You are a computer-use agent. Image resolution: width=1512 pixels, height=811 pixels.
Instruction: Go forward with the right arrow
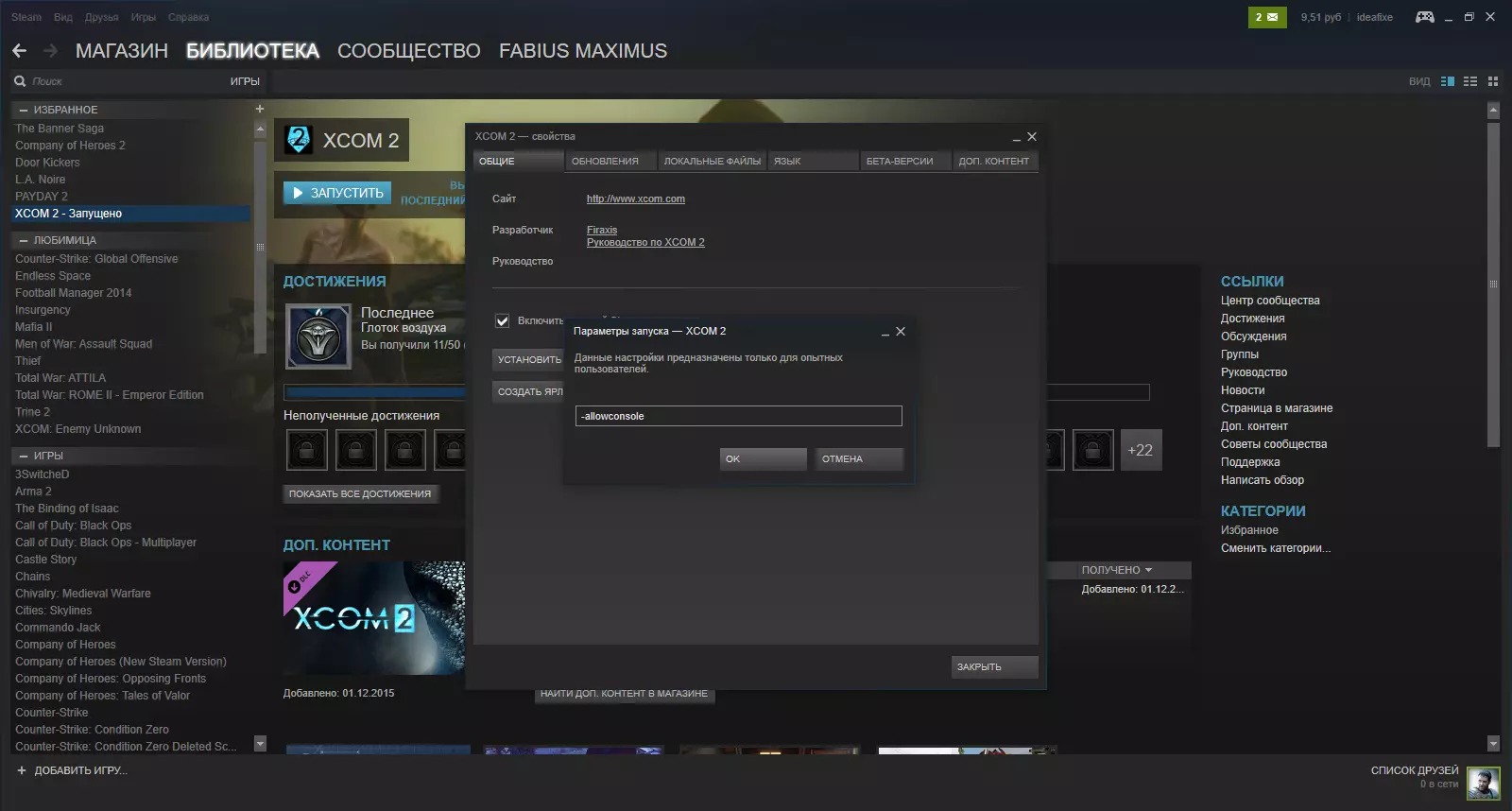pyautogui.click(x=50, y=51)
